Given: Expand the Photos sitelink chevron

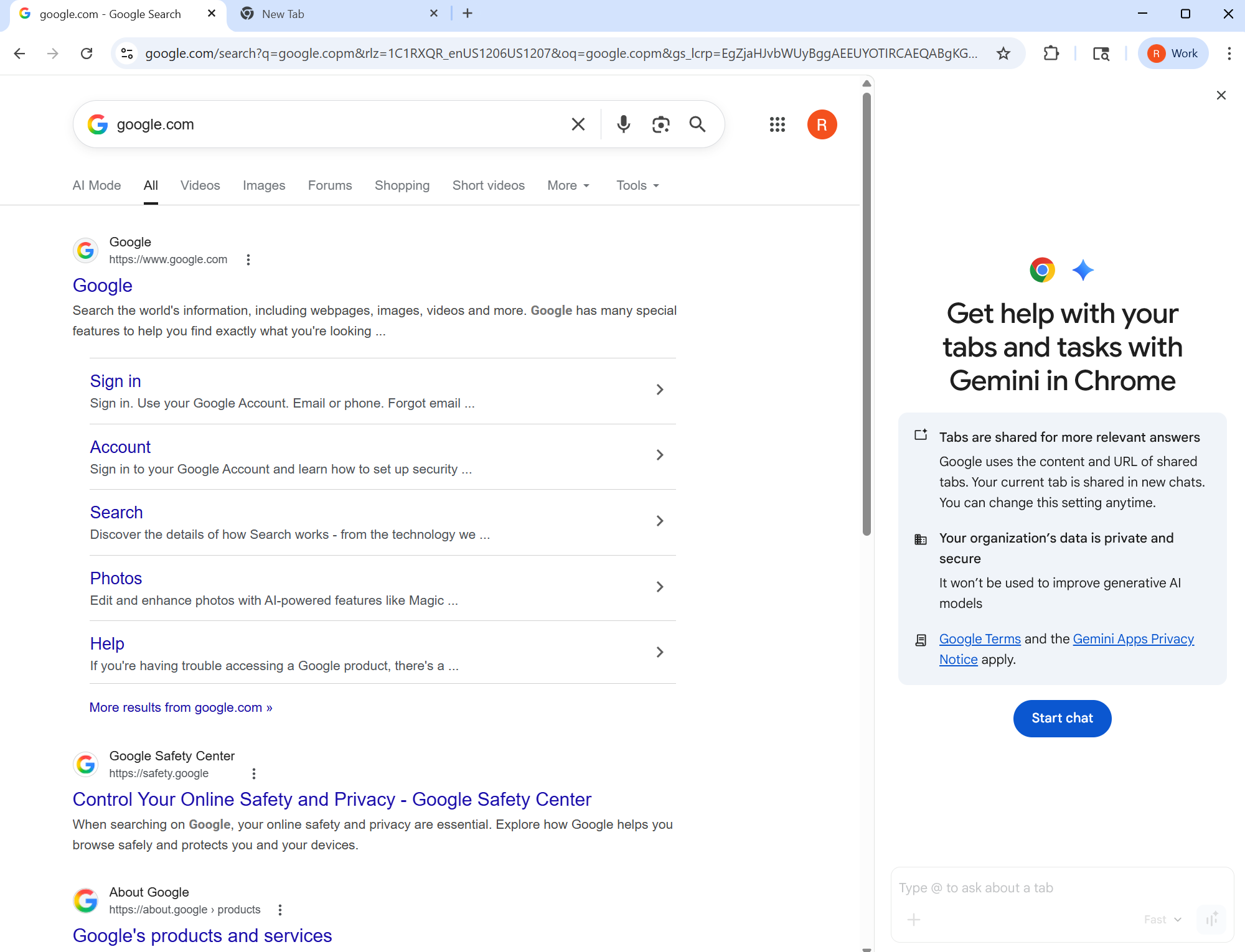Looking at the screenshot, I should point(660,587).
